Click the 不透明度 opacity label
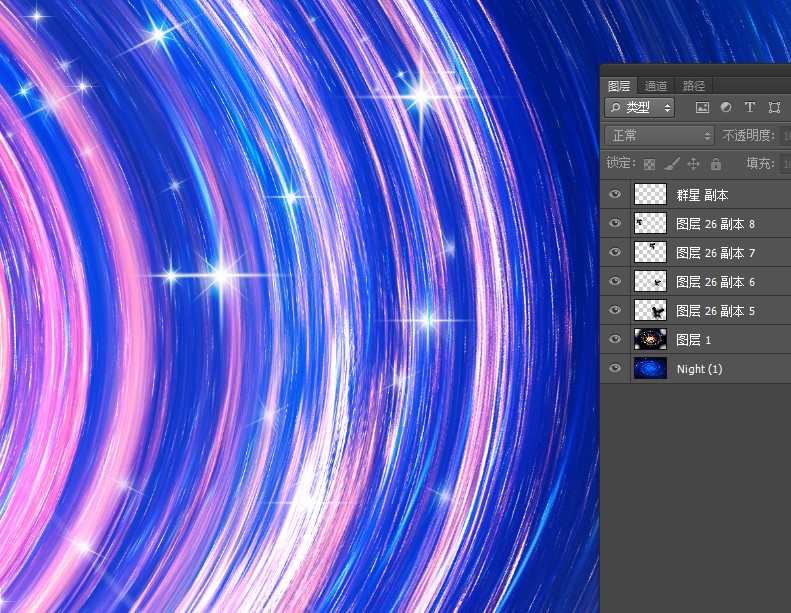The width and height of the screenshot is (791, 613). (749, 135)
